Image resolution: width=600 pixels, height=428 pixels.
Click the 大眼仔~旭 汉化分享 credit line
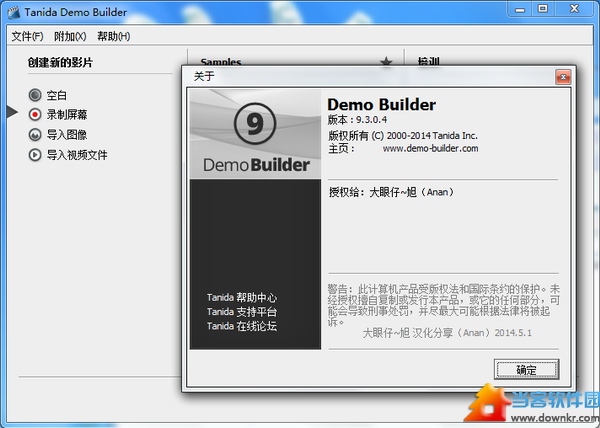tap(447, 333)
